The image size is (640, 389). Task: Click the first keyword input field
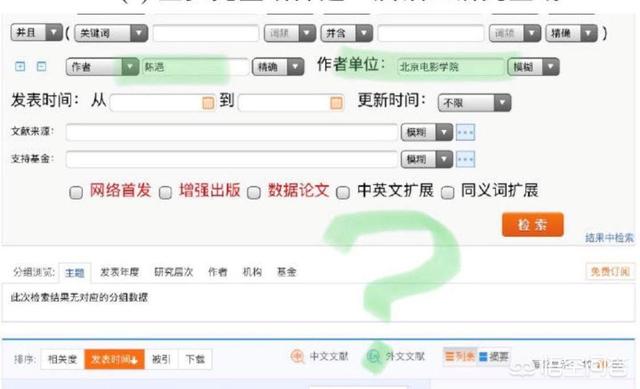[x=206, y=33]
